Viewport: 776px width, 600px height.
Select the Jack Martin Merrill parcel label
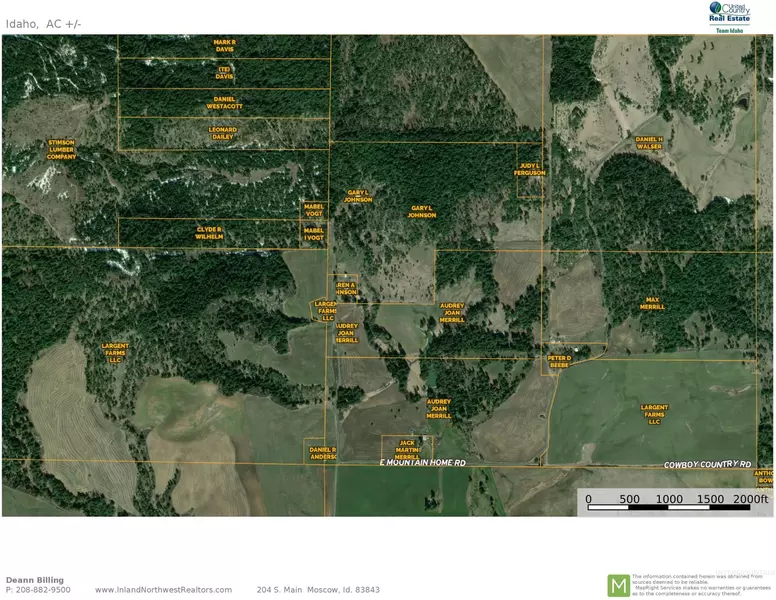[407, 450]
